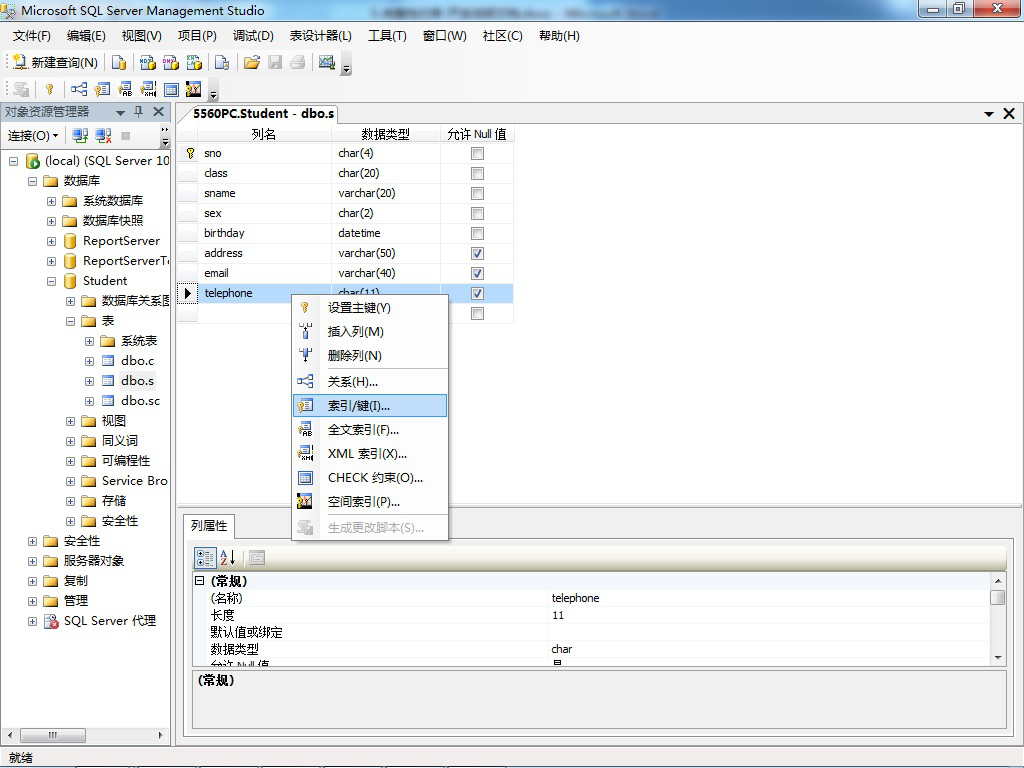
Task: Choose CHECK 约束(O)... from context menu
Action: point(370,477)
